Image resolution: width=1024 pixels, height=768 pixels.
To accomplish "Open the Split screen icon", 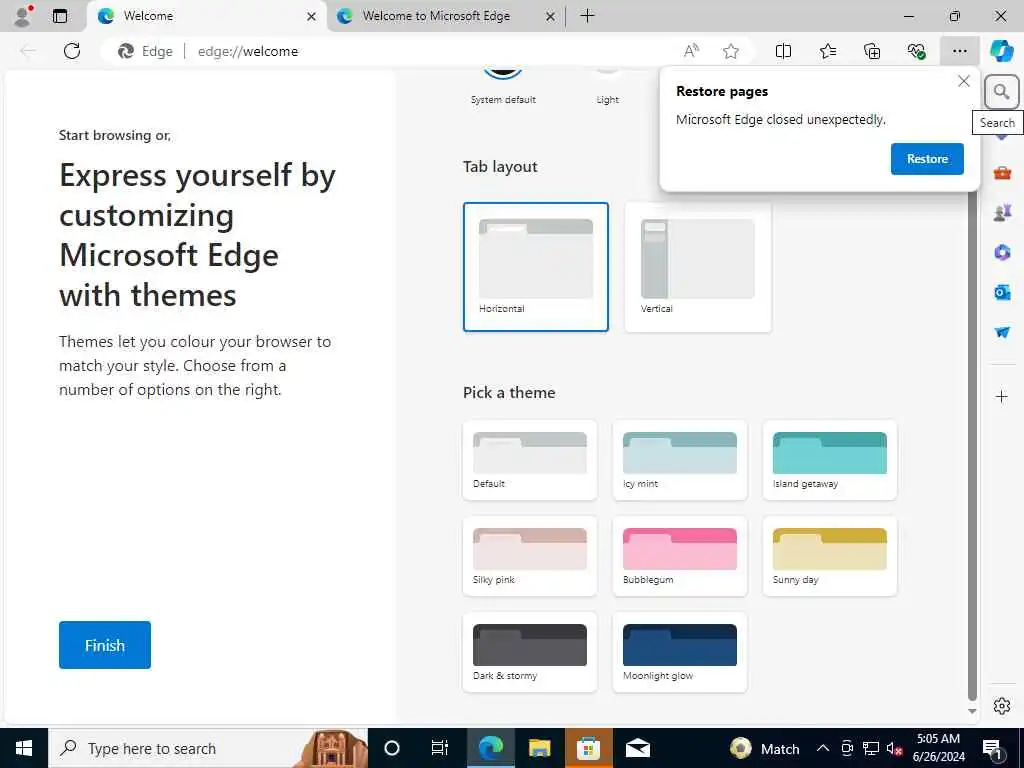I will (x=783, y=51).
